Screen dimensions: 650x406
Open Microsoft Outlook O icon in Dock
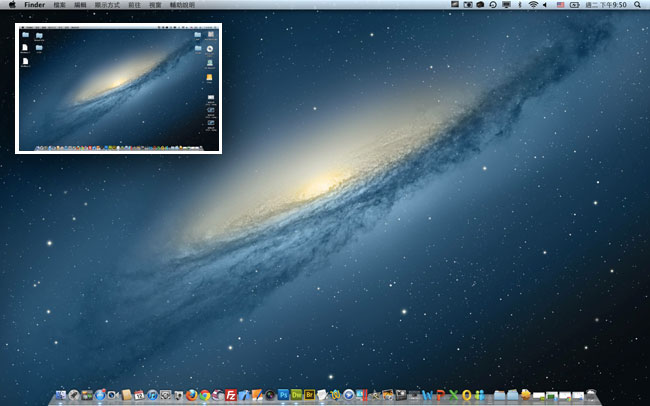pyautogui.click(x=467, y=395)
